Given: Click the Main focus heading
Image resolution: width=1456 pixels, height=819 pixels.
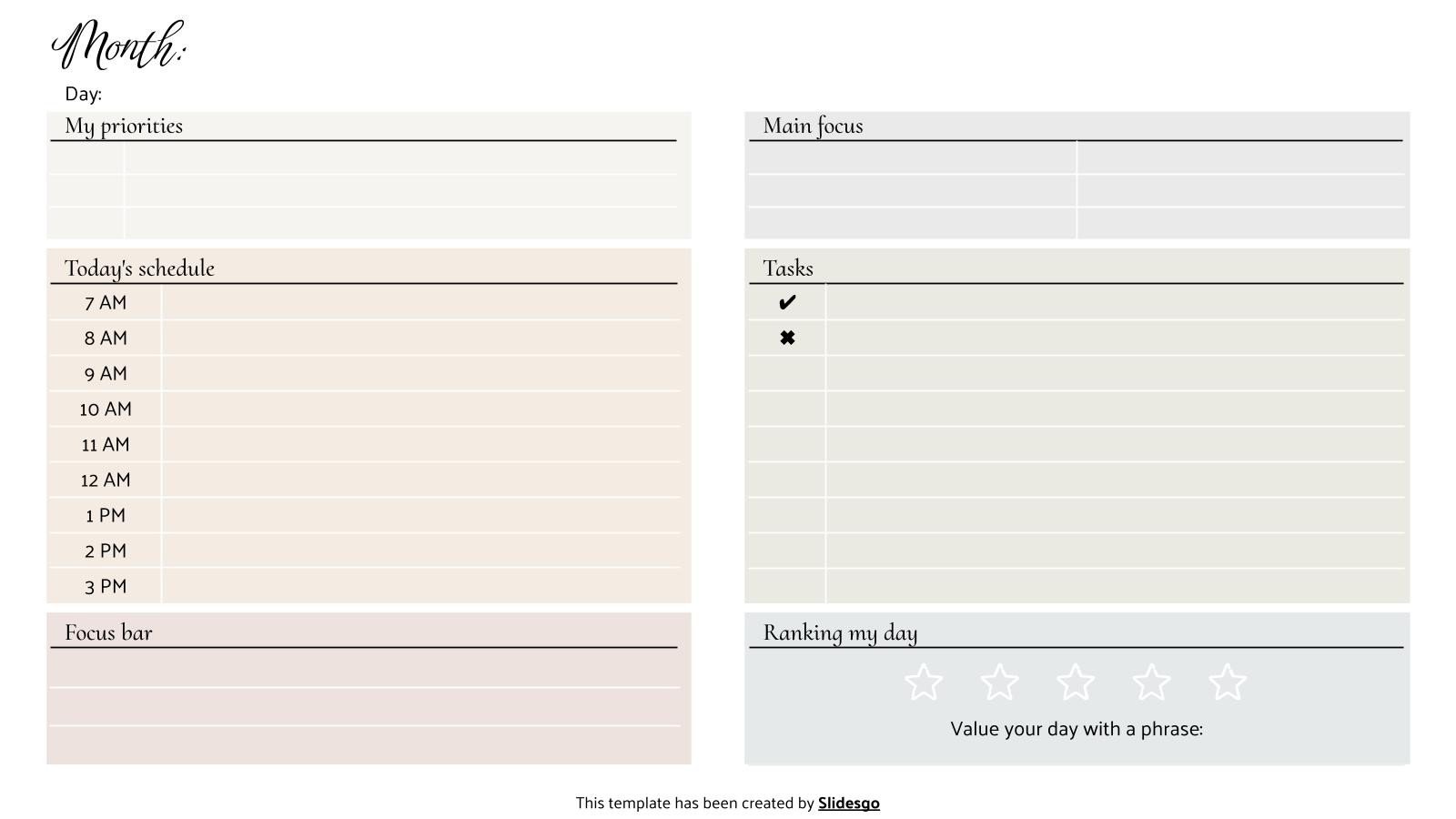Looking at the screenshot, I should (x=813, y=126).
